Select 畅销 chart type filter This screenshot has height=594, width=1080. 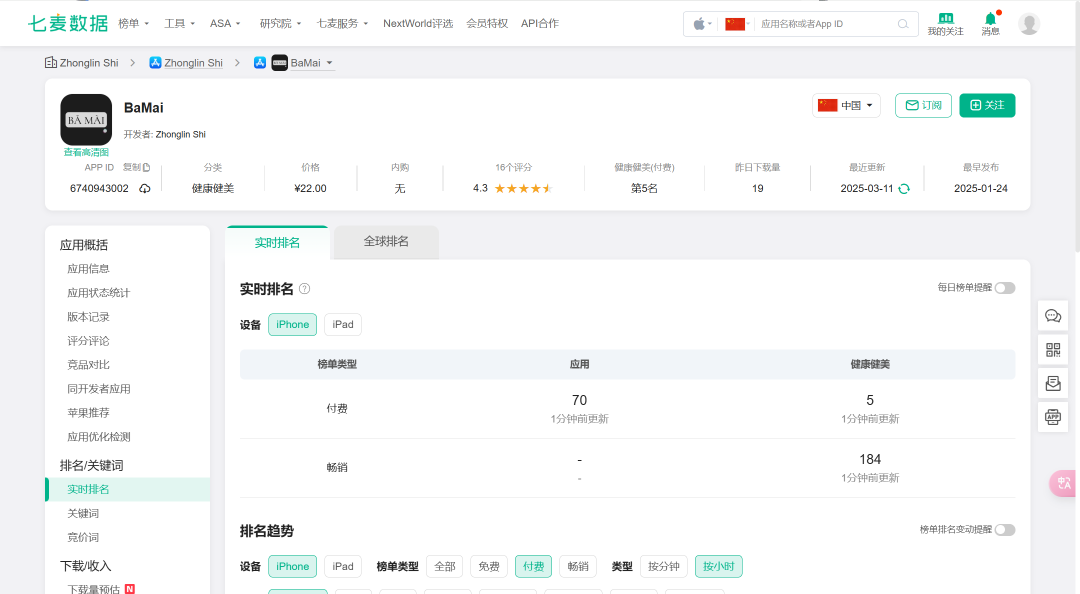coord(578,566)
